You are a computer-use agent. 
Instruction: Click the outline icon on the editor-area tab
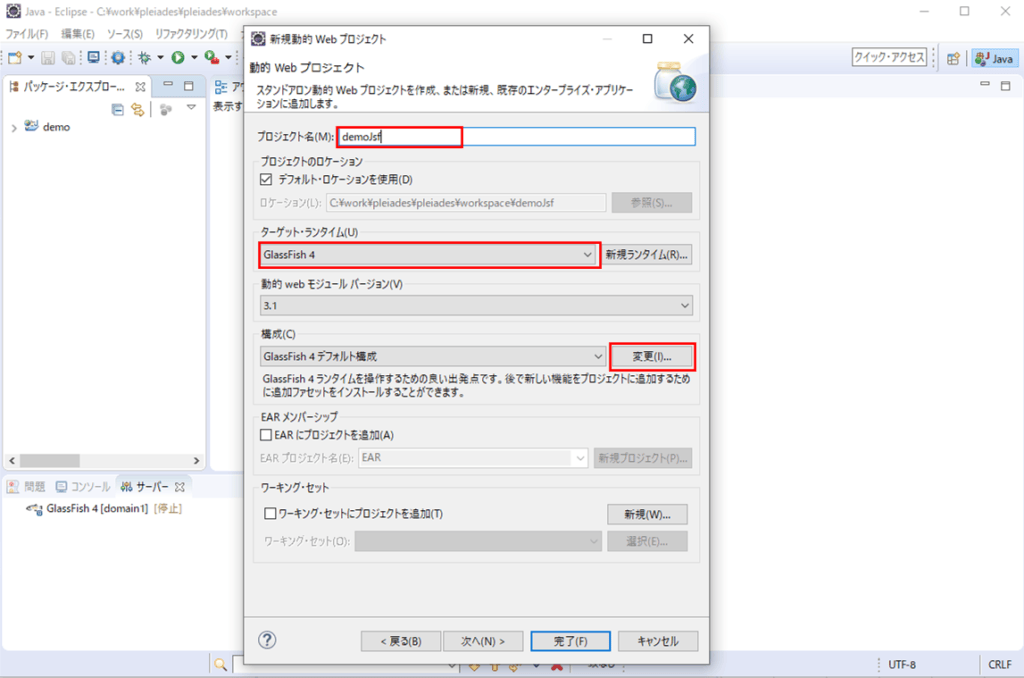tap(221, 86)
